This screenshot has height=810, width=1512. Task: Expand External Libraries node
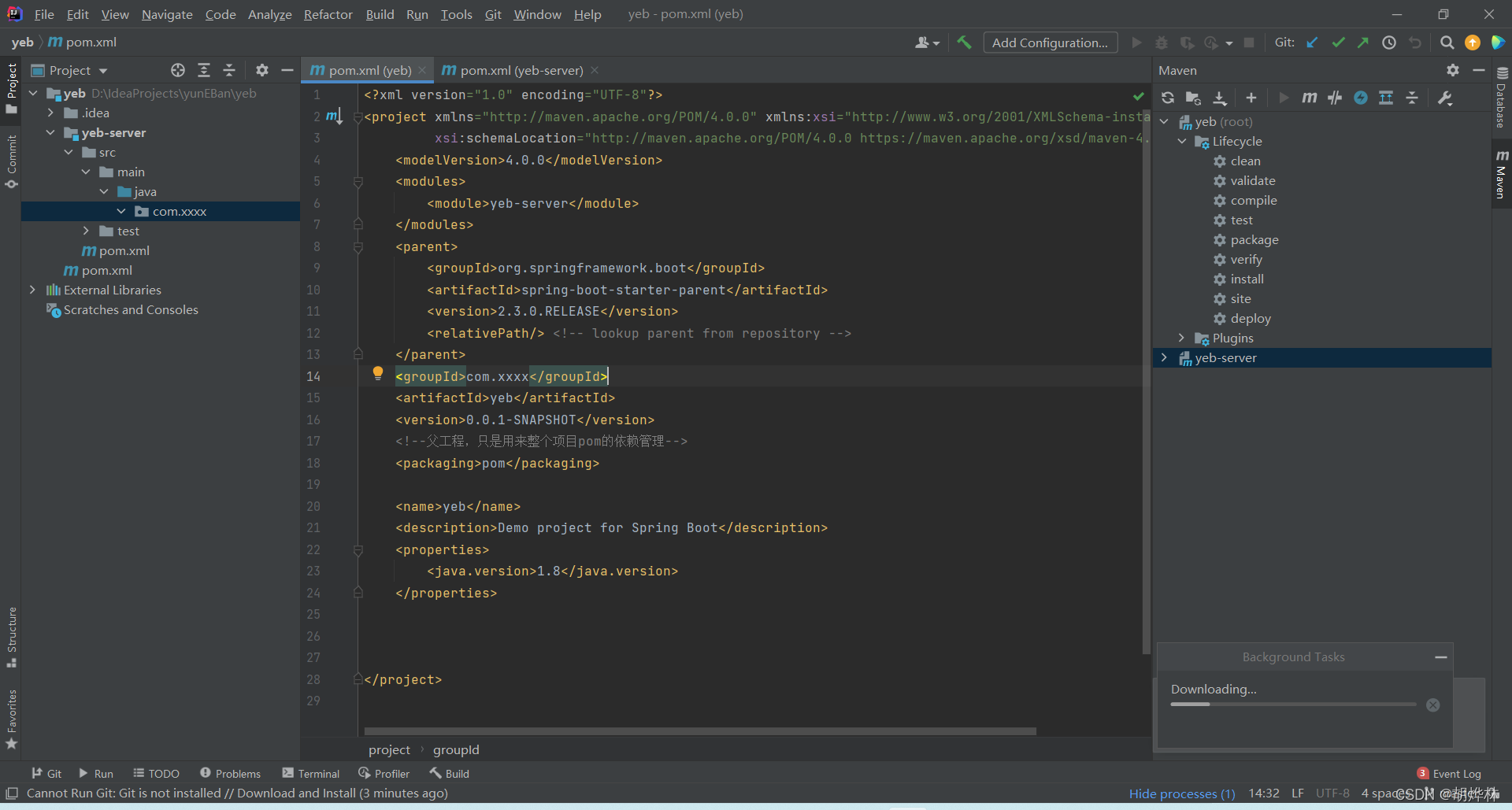(33, 290)
